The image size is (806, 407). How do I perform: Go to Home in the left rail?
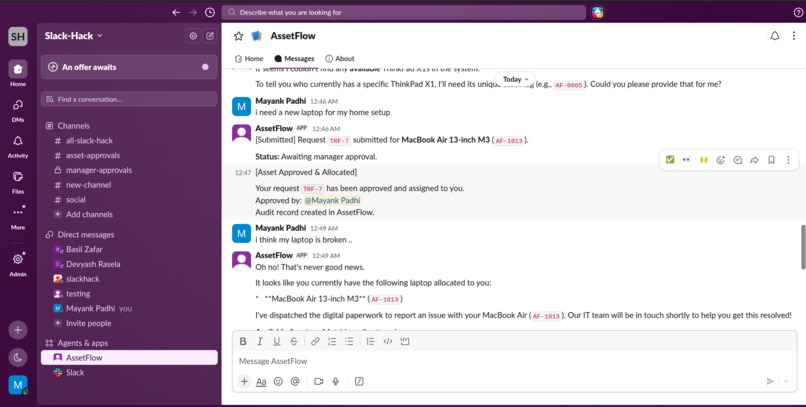click(x=18, y=73)
